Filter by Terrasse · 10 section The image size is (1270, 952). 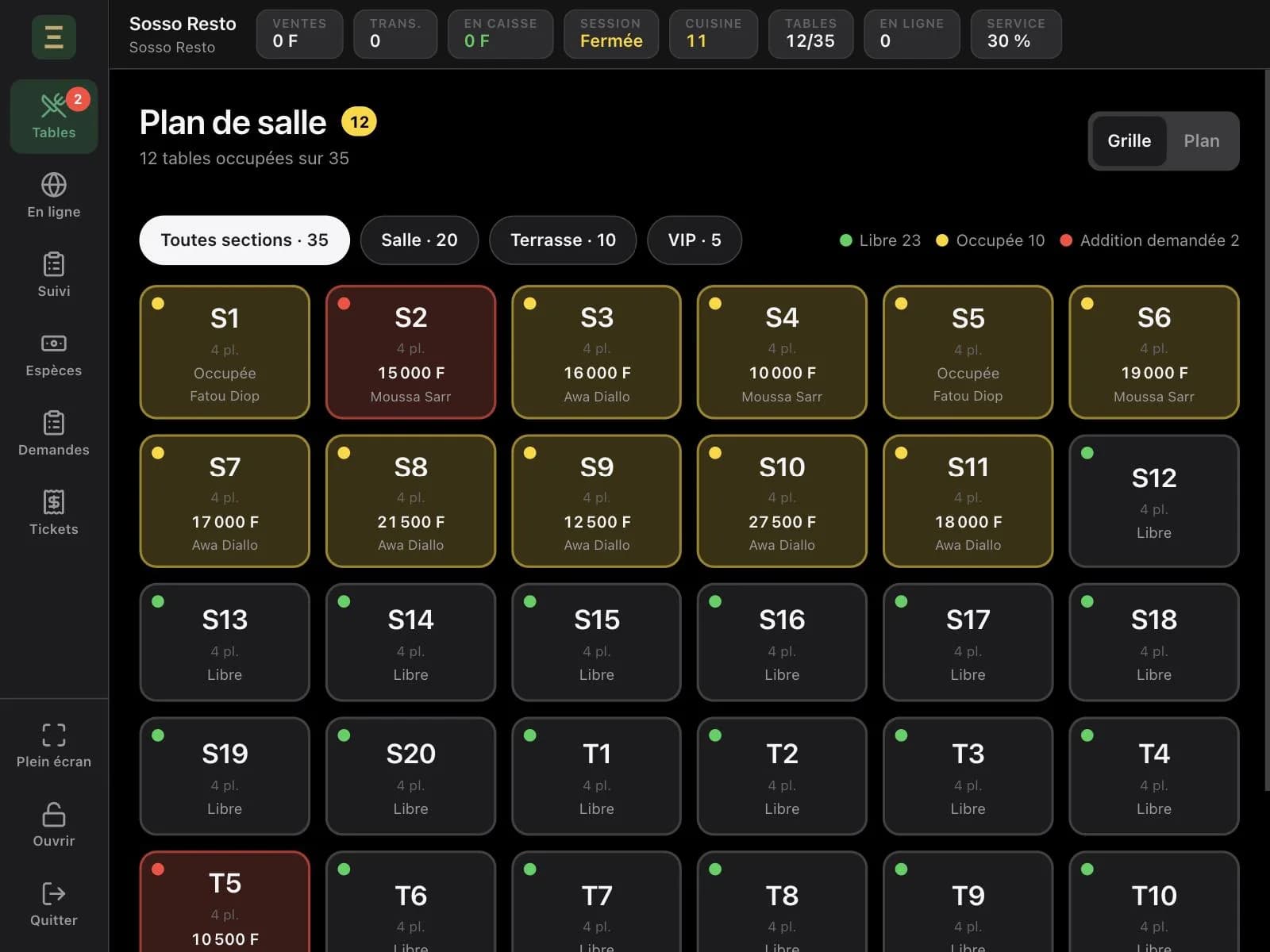[x=563, y=240]
